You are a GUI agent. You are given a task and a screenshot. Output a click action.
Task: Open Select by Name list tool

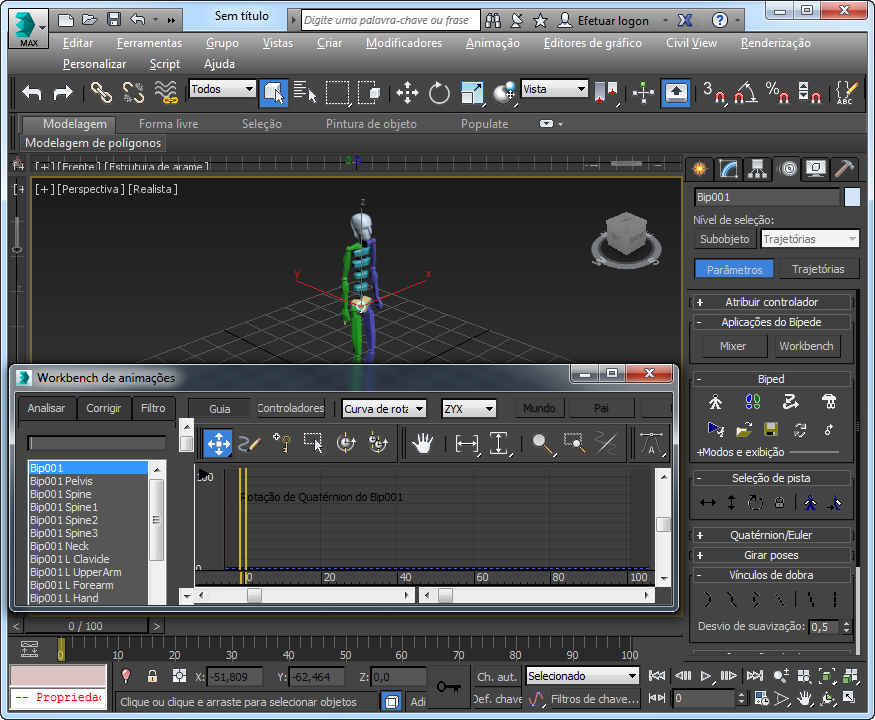click(x=305, y=93)
